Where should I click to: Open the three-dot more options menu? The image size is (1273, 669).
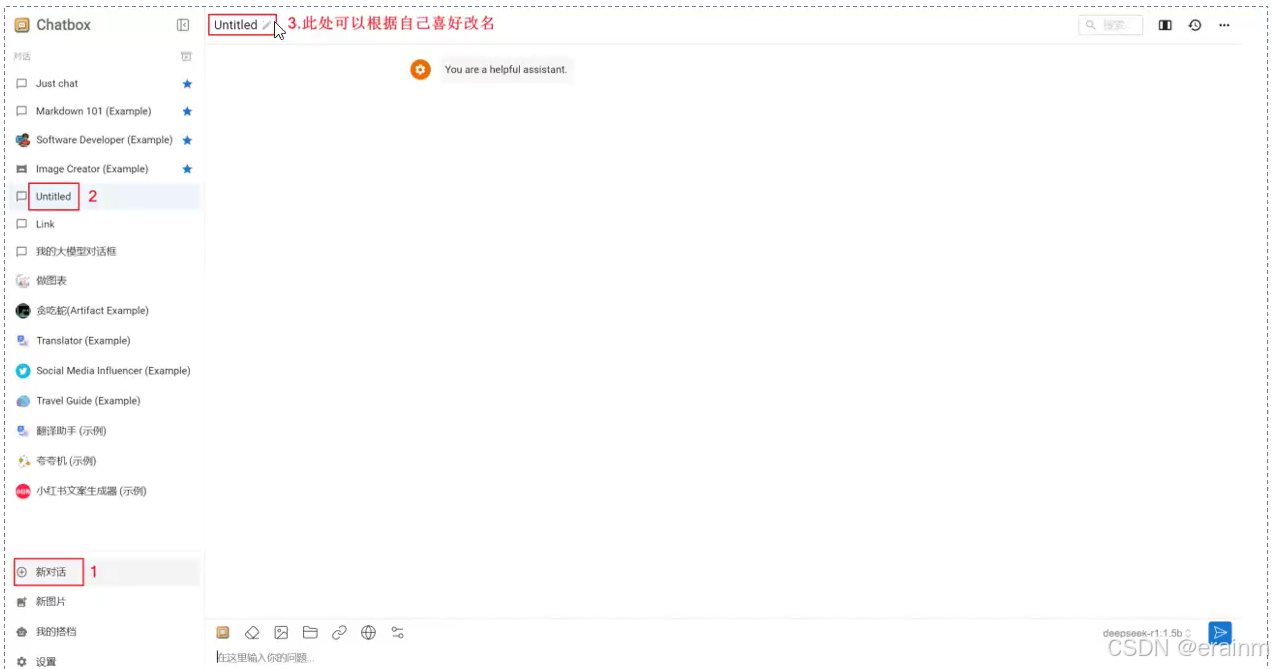pyautogui.click(x=1224, y=25)
